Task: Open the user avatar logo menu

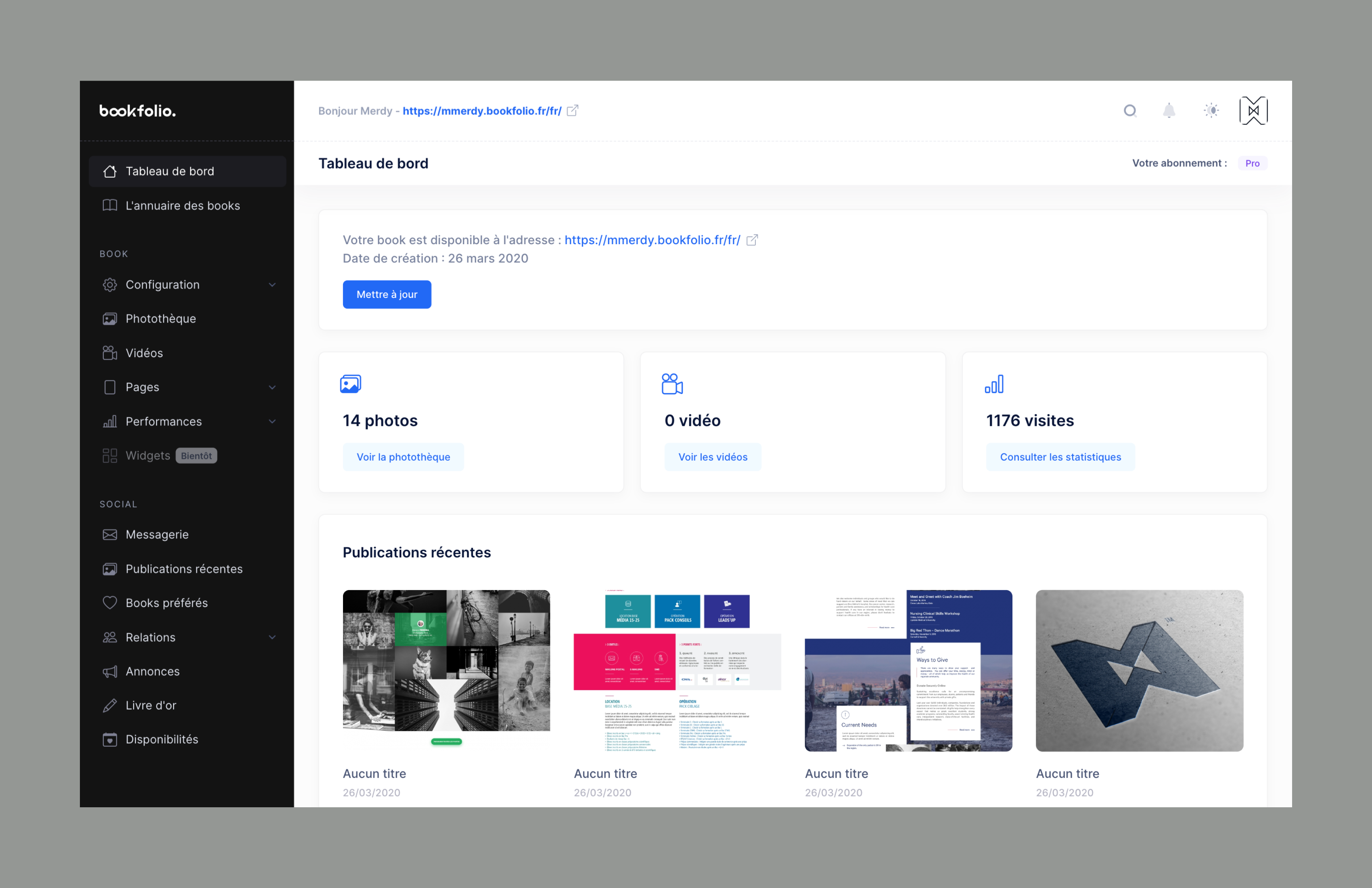Action: coord(1253,111)
